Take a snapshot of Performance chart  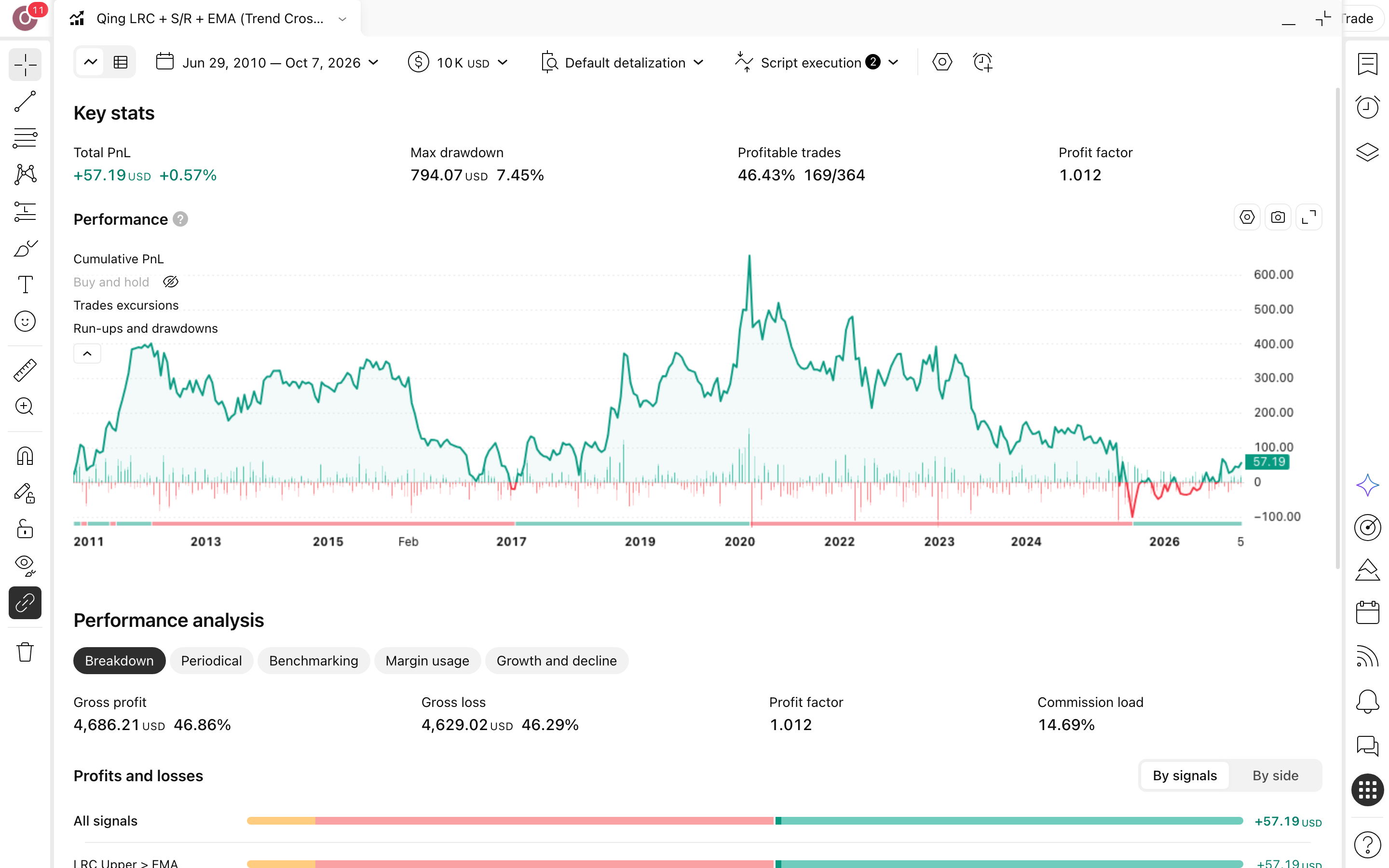(x=1278, y=217)
